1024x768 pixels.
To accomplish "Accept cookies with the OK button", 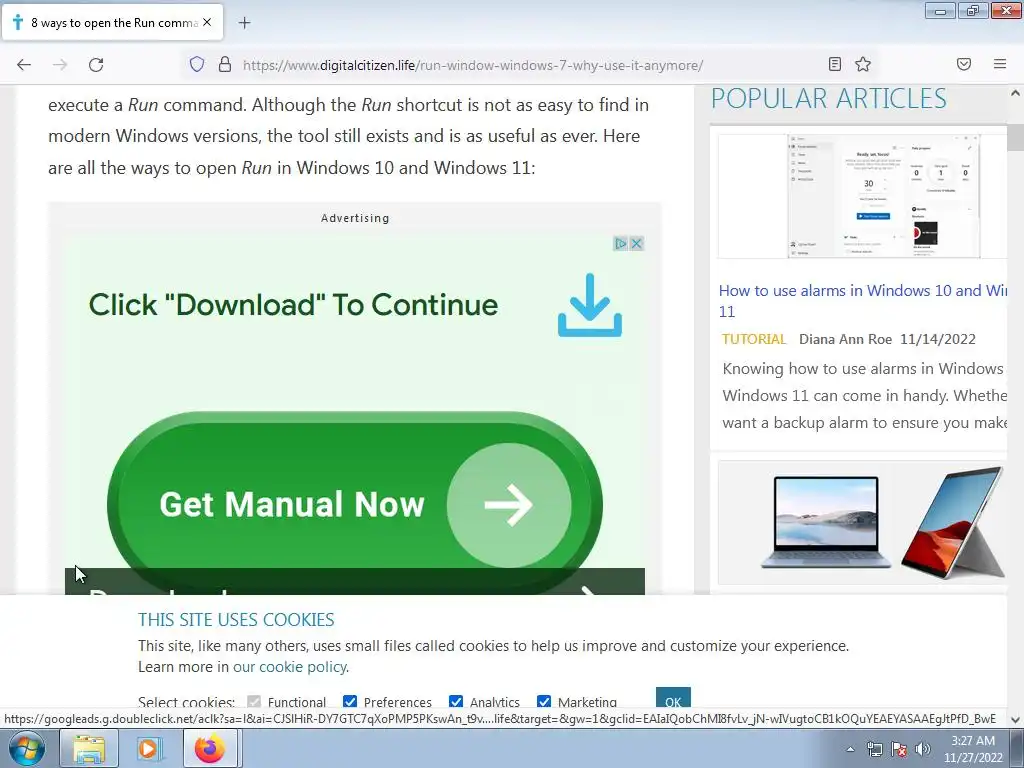I will click(673, 699).
